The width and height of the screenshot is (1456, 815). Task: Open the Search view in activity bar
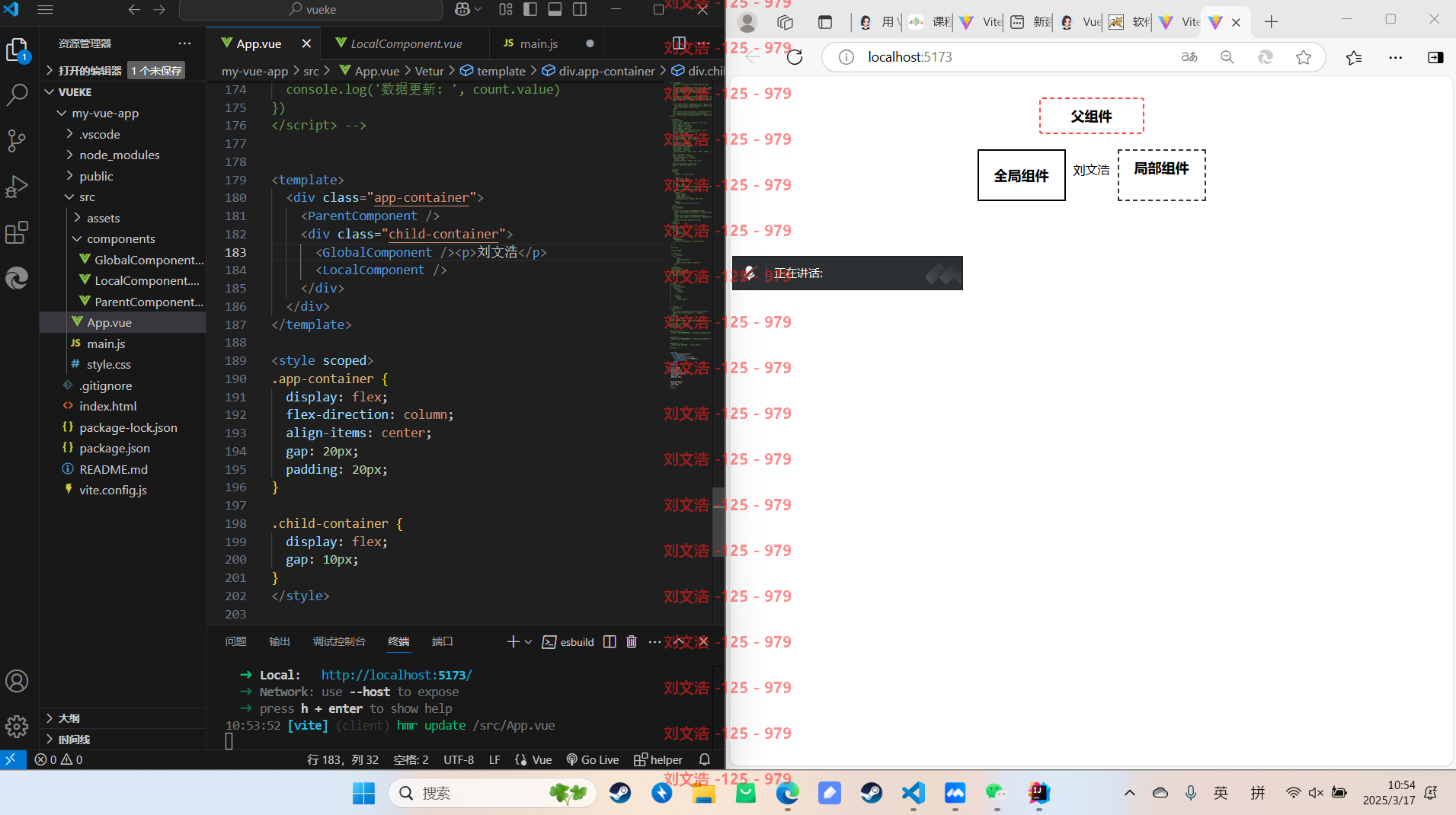(17, 94)
